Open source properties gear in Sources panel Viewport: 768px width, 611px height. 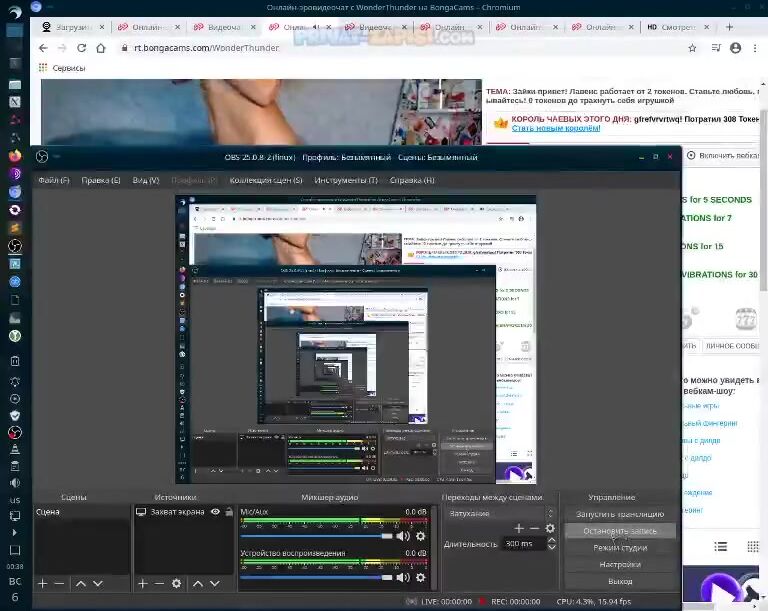[x=177, y=583]
